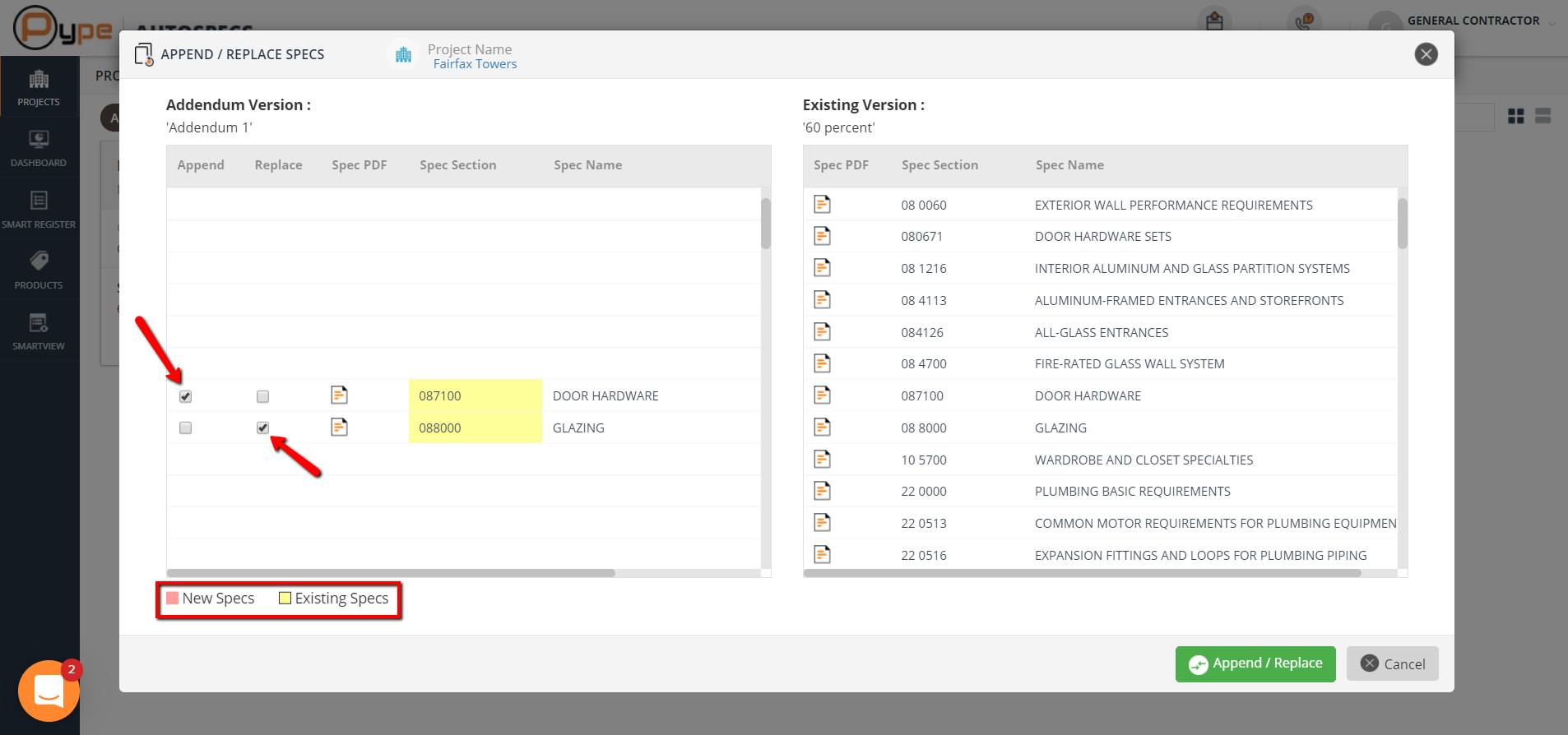Open PDF icon for existing 08 8000 Glazing
The image size is (1568, 735).
click(x=822, y=428)
